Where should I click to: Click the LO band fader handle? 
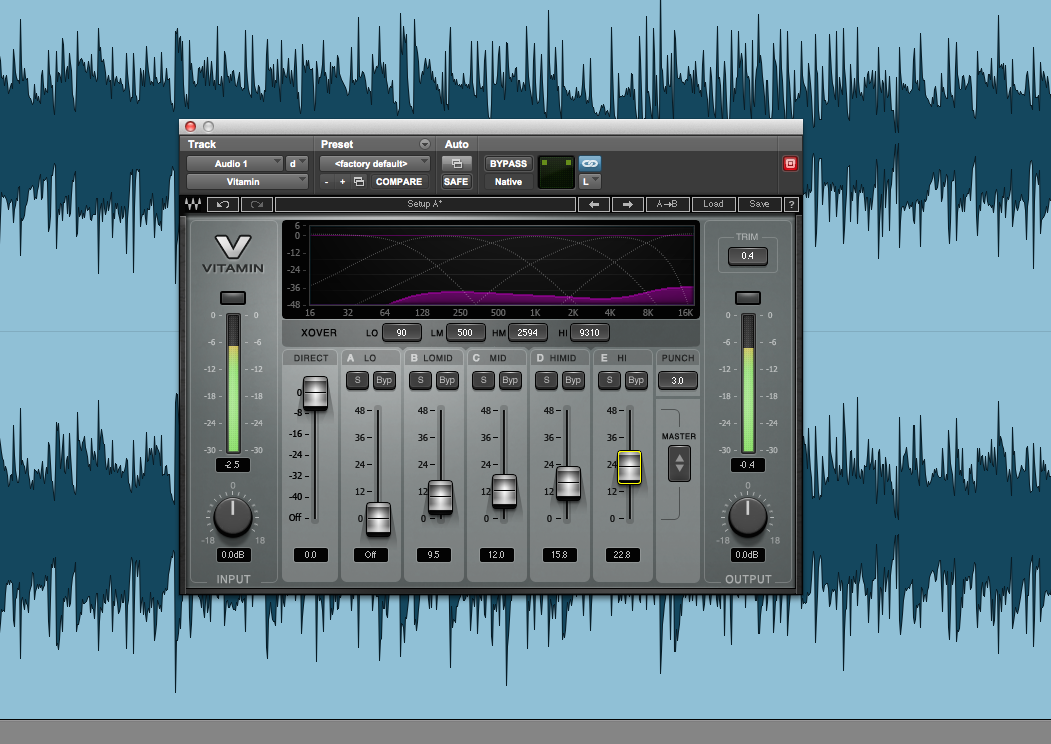click(378, 519)
